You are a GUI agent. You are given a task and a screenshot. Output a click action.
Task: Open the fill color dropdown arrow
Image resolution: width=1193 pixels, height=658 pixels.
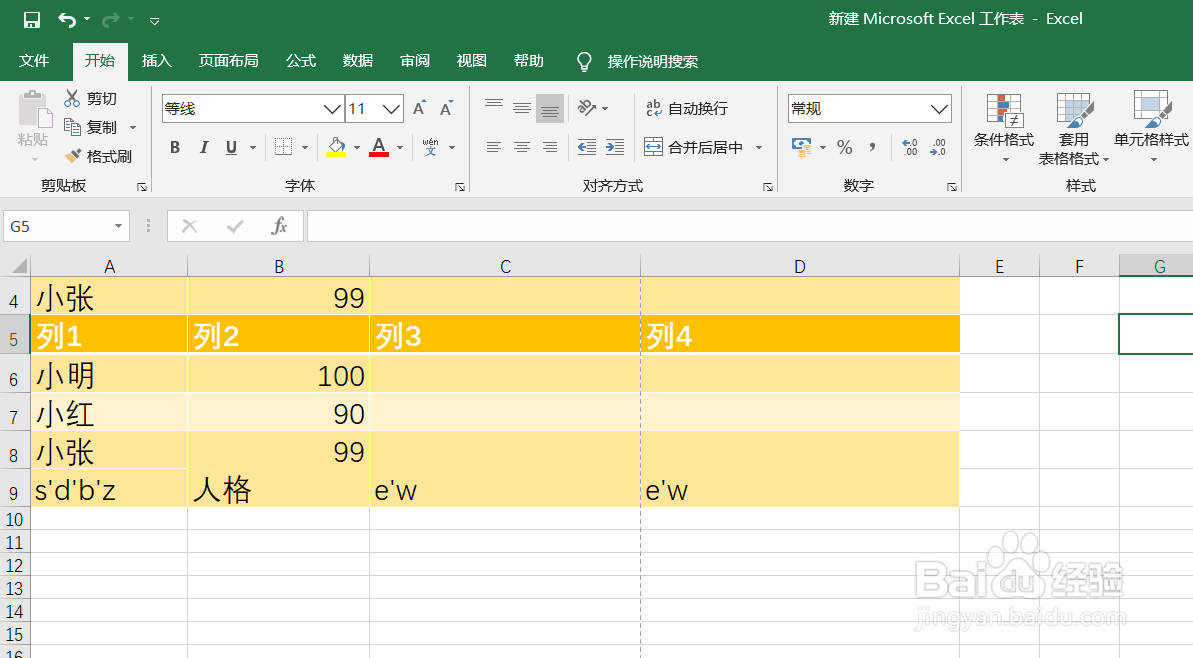point(357,148)
